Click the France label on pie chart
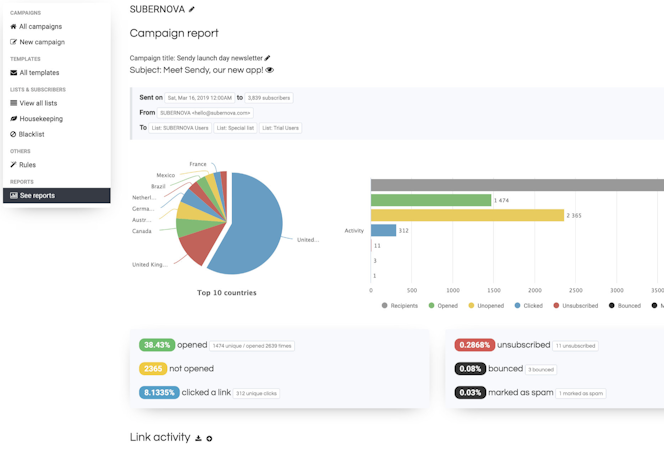The height and width of the screenshot is (450, 664). 198,164
